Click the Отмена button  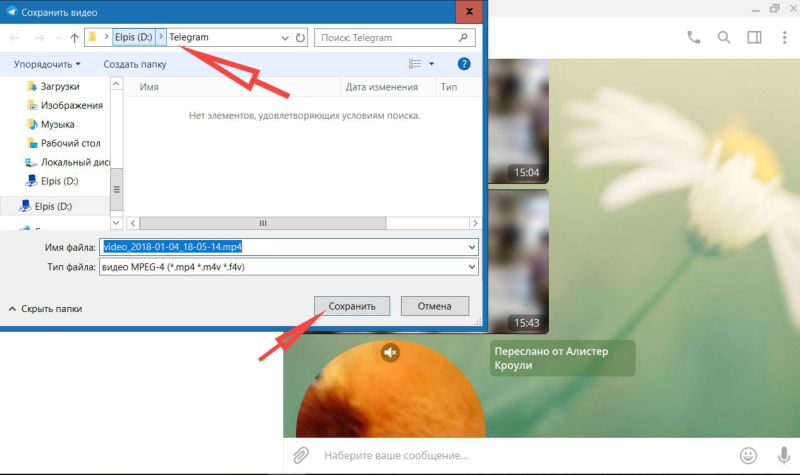(435, 306)
